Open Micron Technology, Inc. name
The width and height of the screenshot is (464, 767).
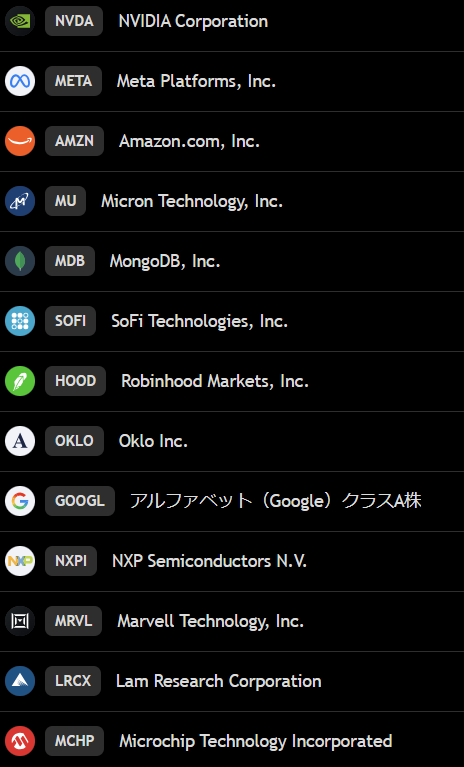192,201
